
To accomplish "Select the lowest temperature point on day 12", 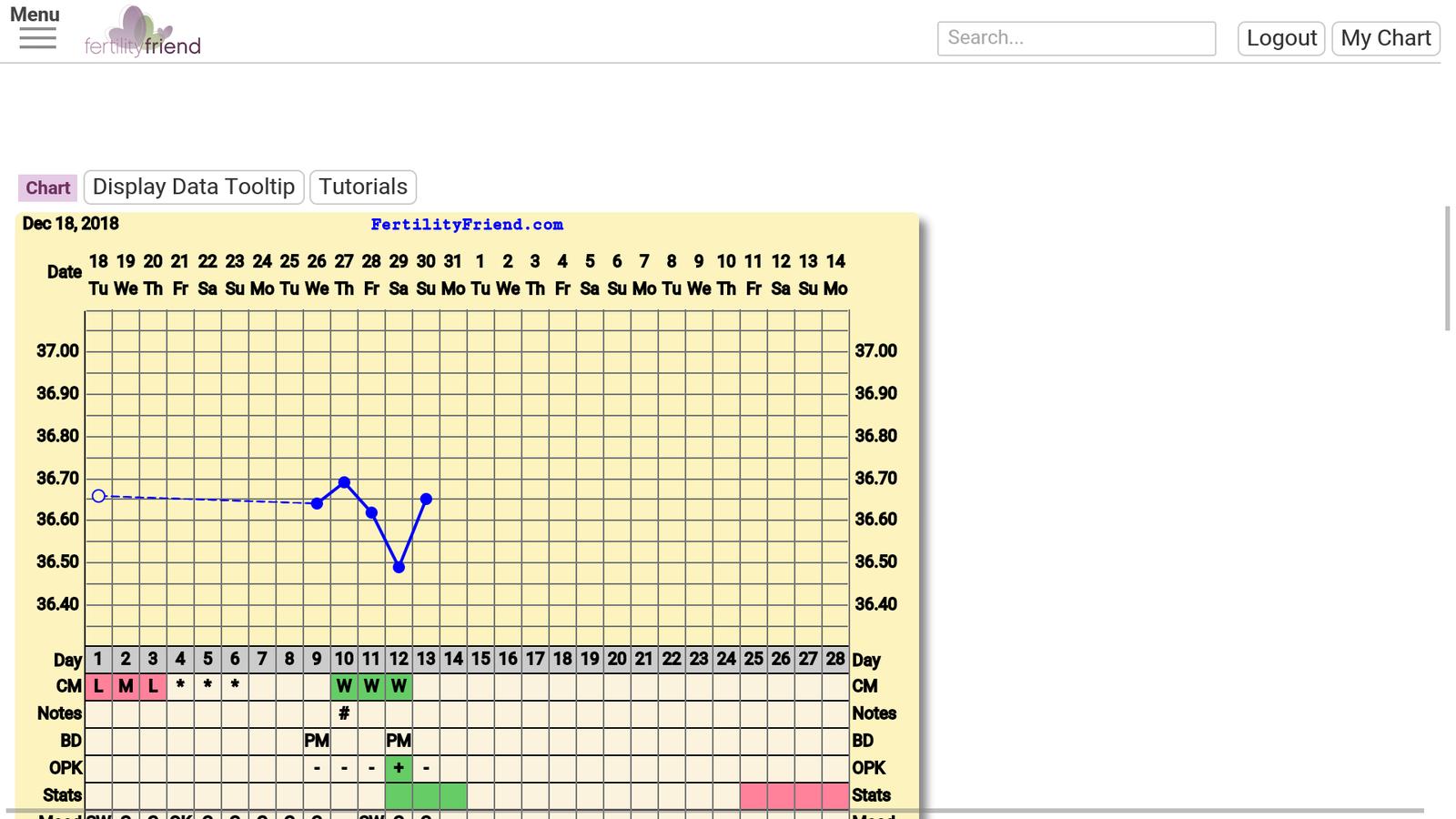I will point(399,567).
